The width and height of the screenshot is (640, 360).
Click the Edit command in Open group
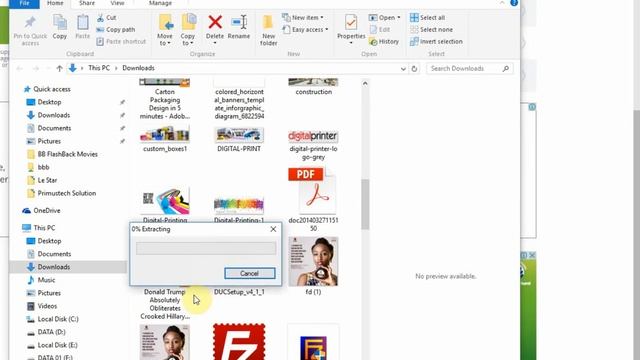click(x=380, y=29)
